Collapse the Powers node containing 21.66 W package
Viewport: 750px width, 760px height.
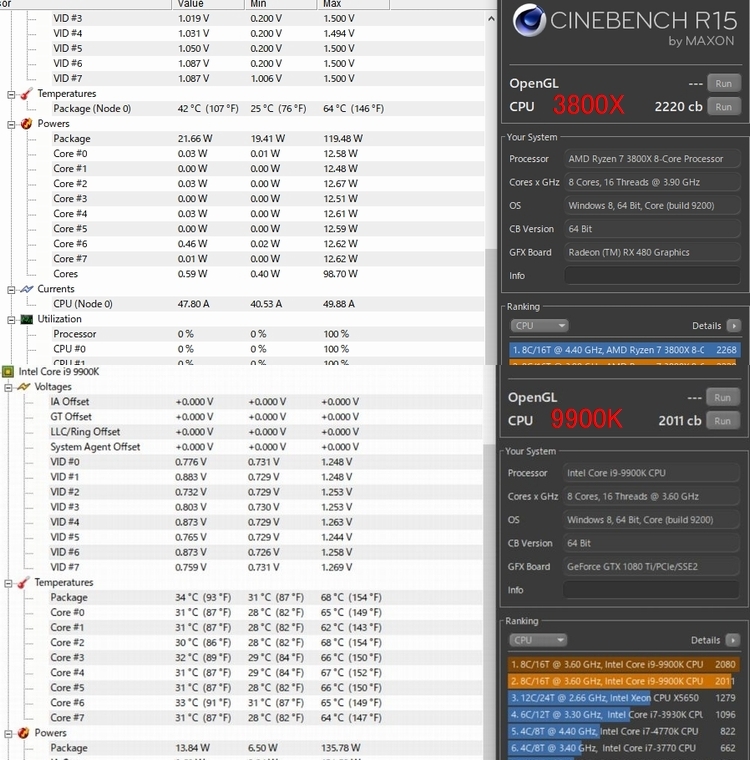pos(11,124)
